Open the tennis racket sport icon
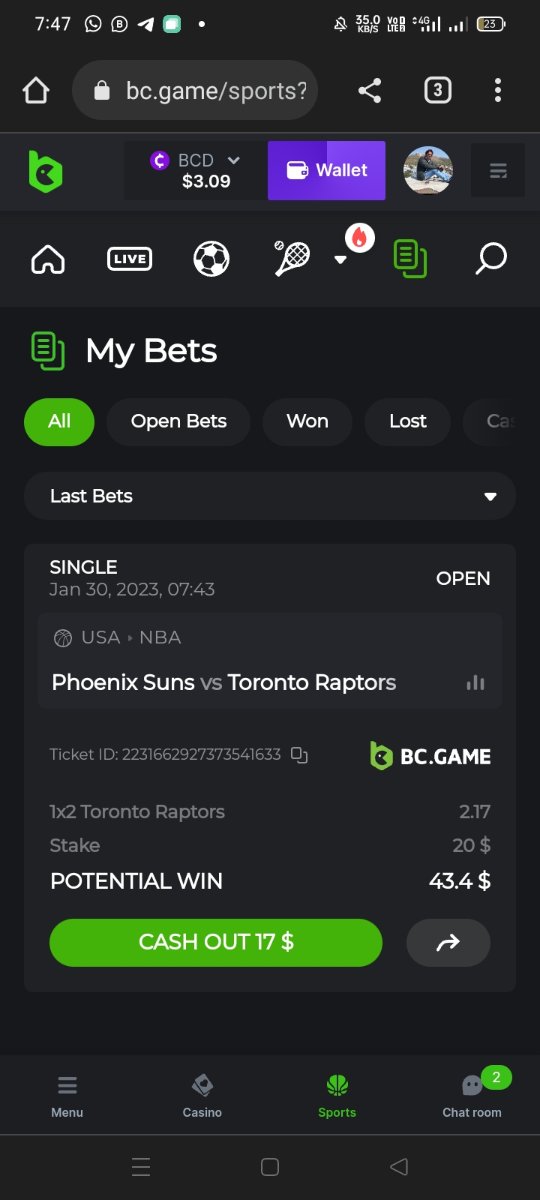 pyautogui.click(x=292, y=258)
